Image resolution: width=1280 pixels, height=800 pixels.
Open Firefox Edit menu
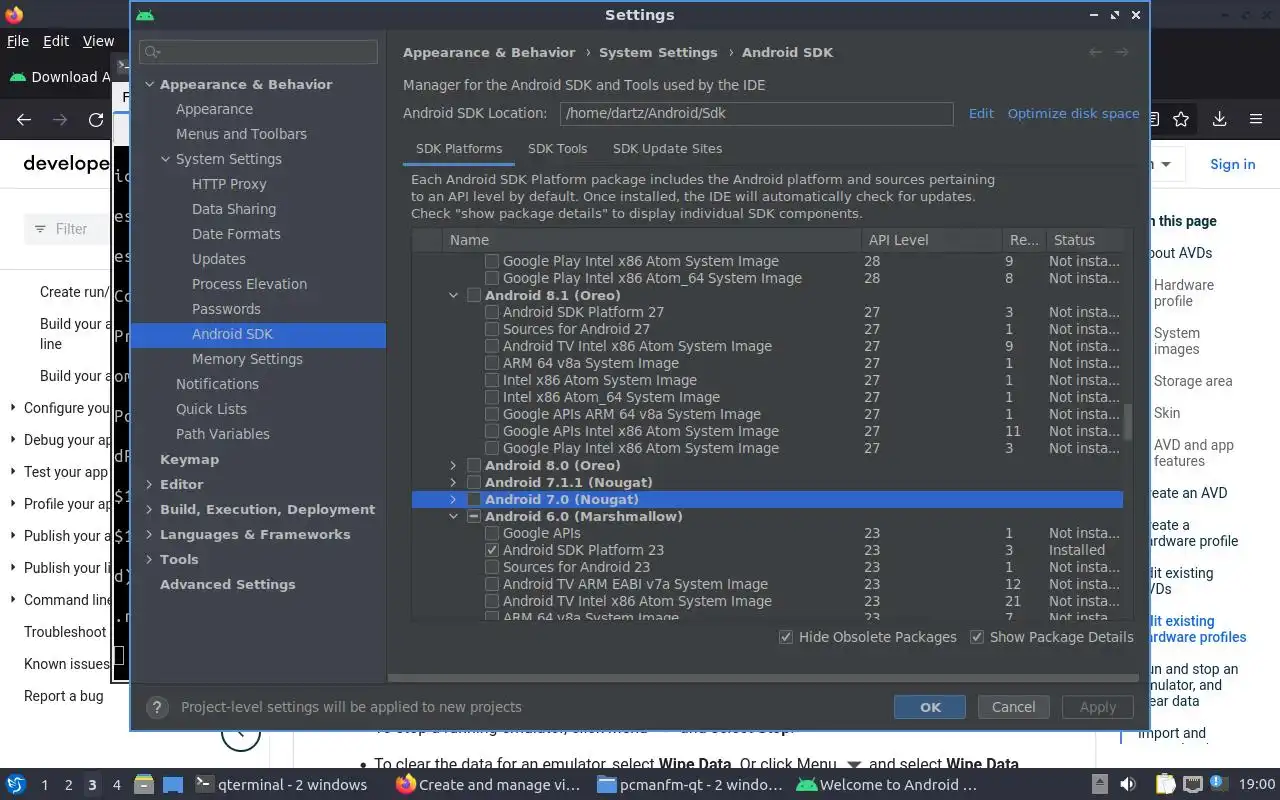[56, 41]
